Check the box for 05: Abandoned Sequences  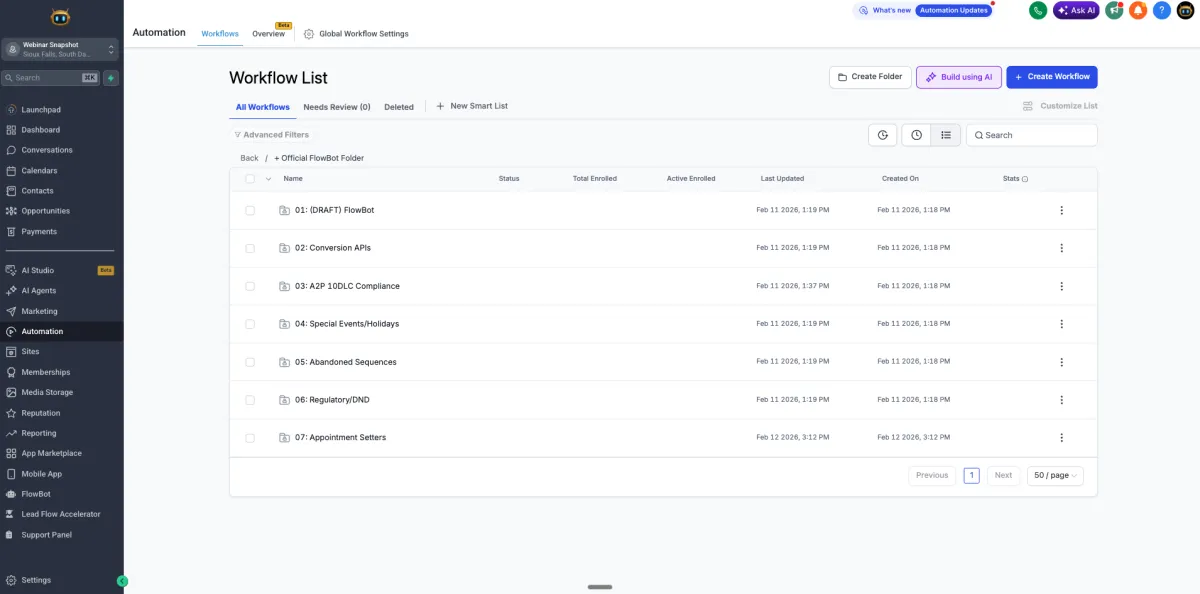[250, 362]
